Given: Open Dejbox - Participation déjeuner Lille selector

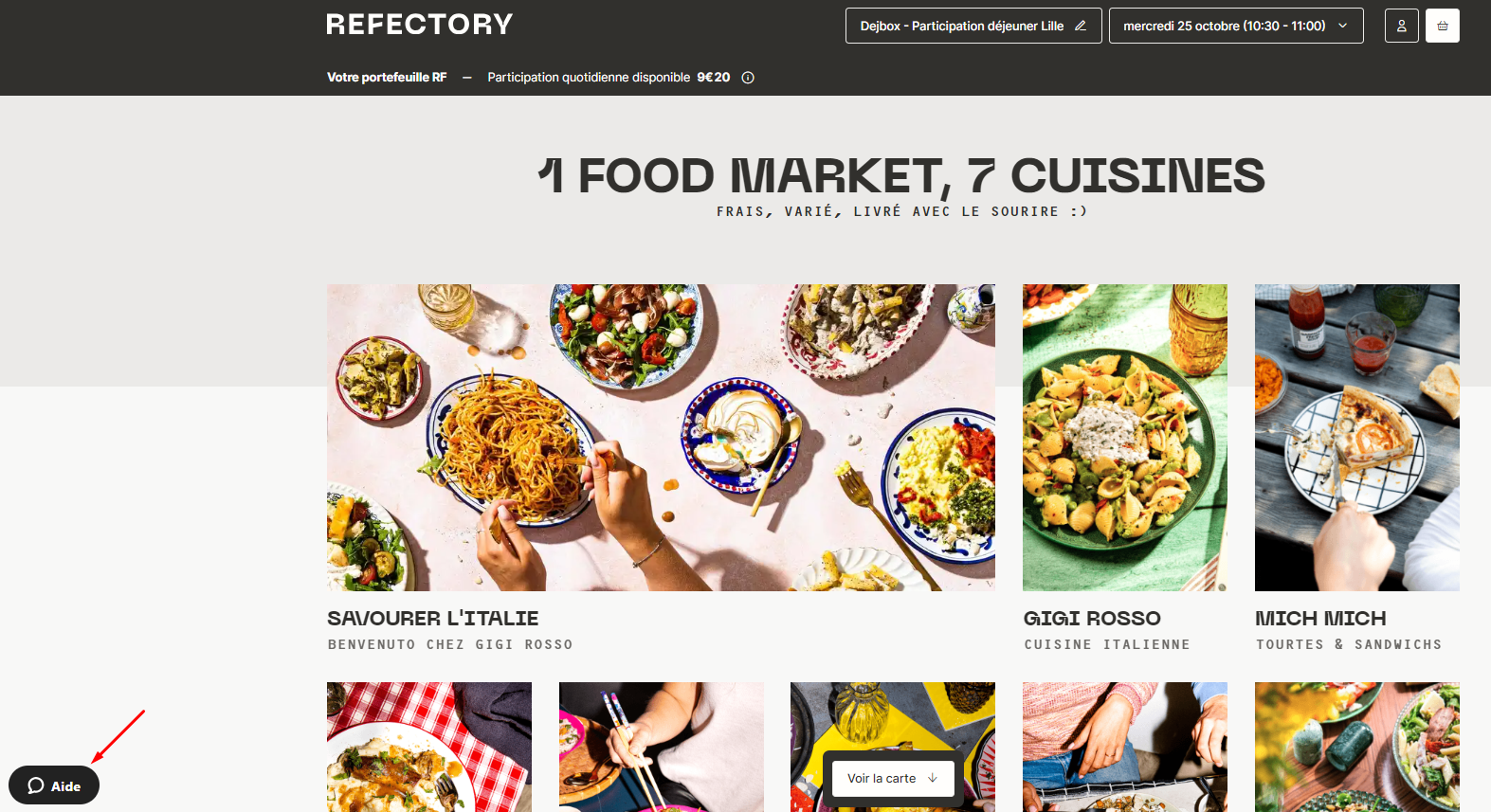Looking at the screenshot, I should click(x=973, y=26).
